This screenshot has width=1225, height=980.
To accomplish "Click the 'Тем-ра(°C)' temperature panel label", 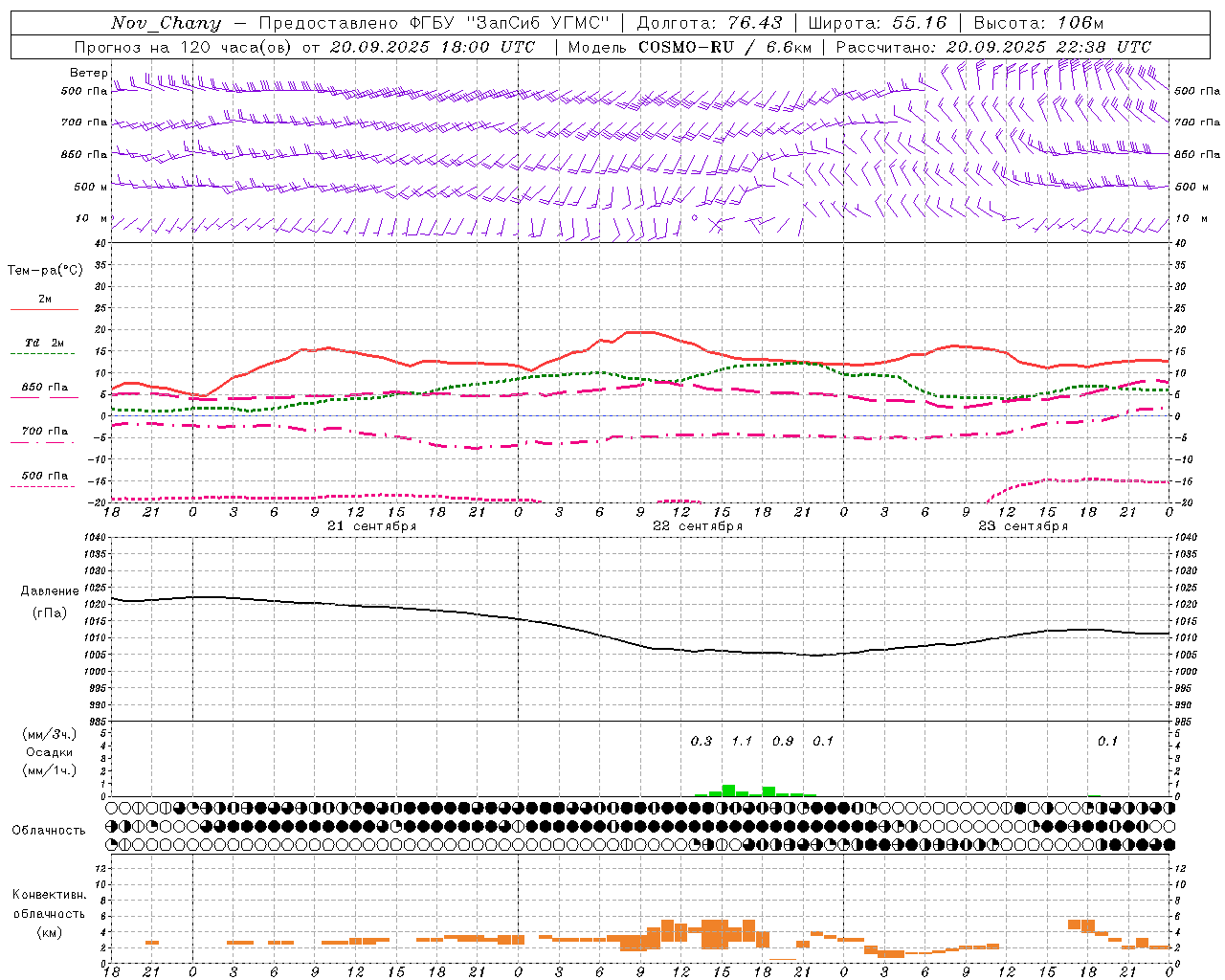I will 45,271.
